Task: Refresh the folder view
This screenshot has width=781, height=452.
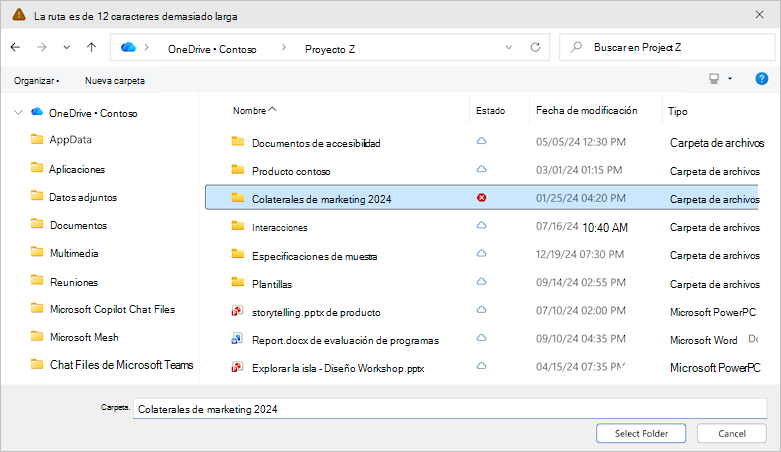Action: 535,47
